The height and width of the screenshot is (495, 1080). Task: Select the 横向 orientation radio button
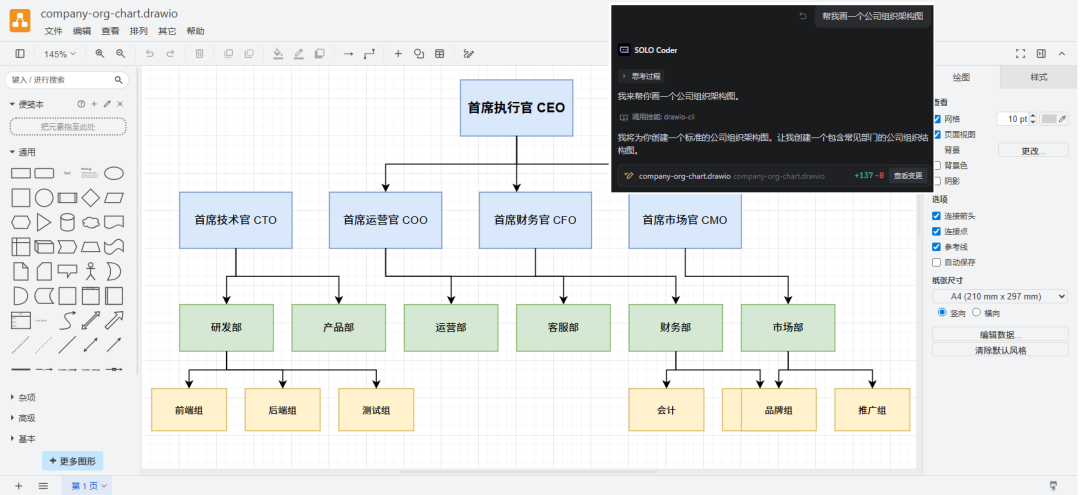point(977,313)
